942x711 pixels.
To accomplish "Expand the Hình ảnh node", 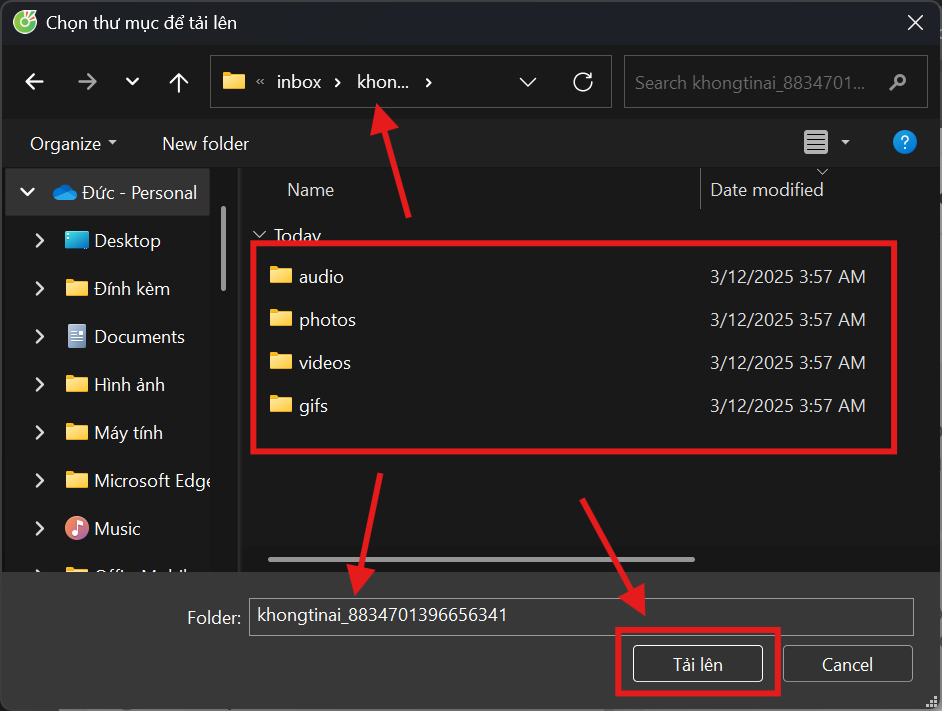I will pyautogui.click(x=40, y=385).
